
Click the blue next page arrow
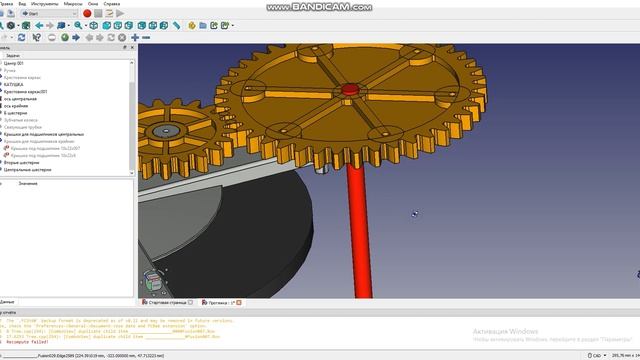[x=76, y=37]
